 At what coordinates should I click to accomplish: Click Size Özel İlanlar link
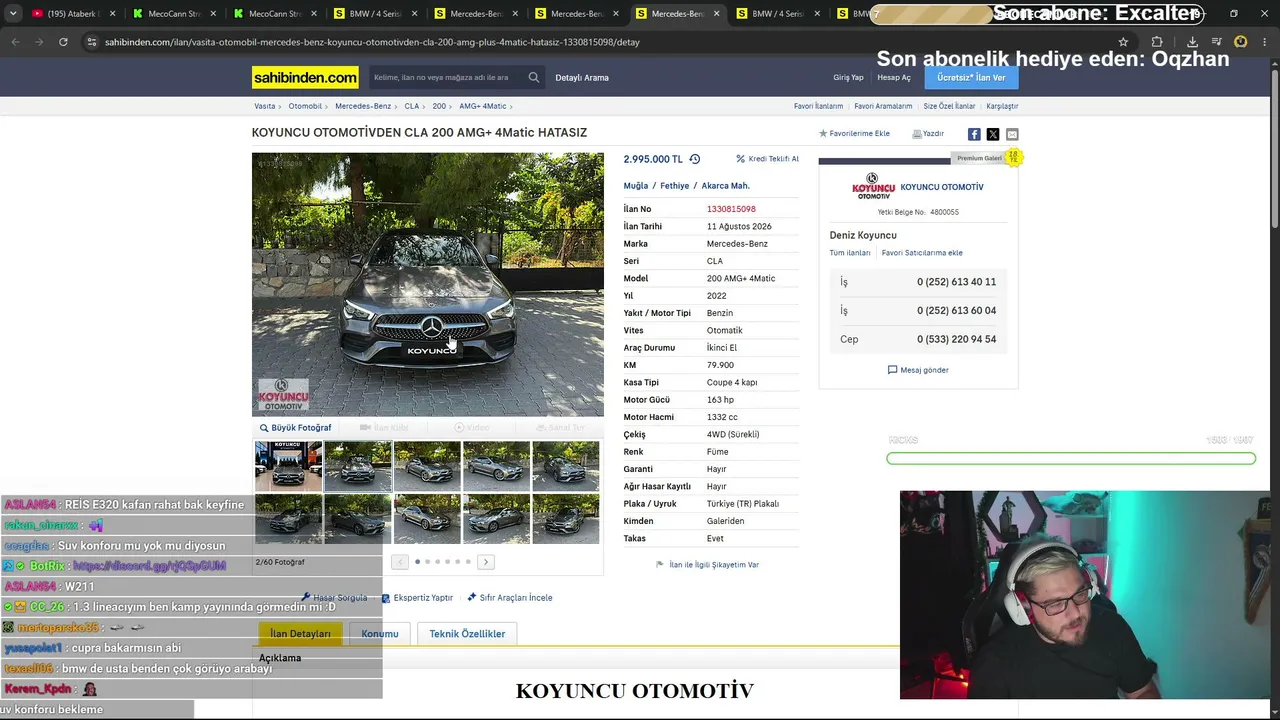[x=949, y=106]
